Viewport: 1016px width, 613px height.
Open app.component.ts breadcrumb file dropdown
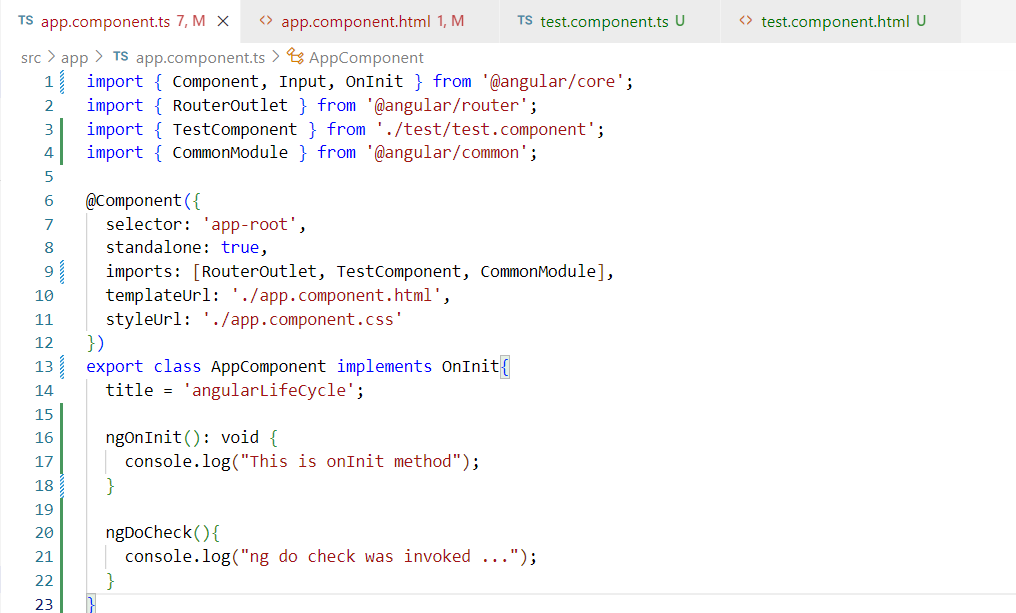pyautogui.click(x=200, y=58)
